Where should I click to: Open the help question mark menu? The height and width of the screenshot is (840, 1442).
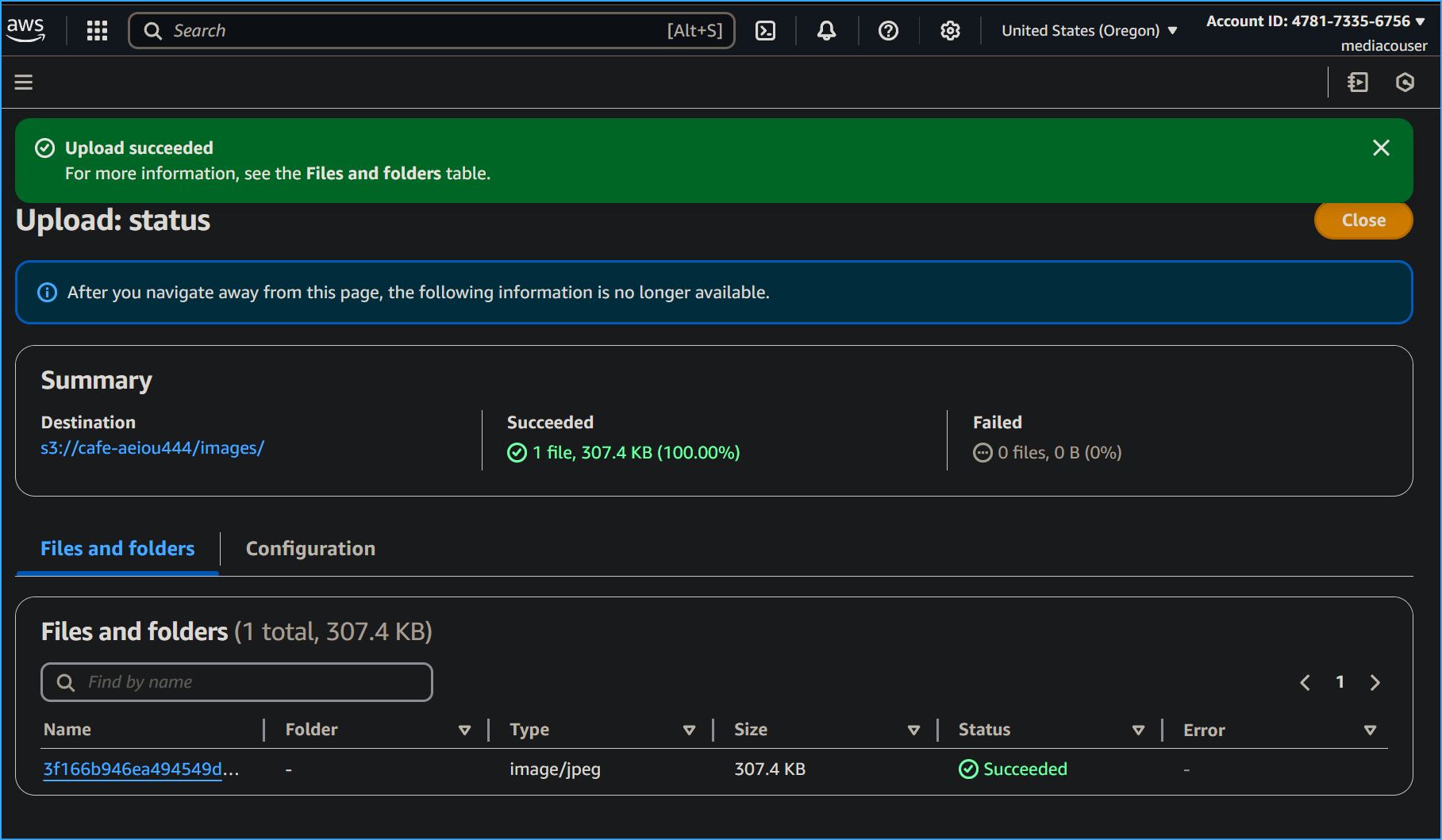(888, 31)
